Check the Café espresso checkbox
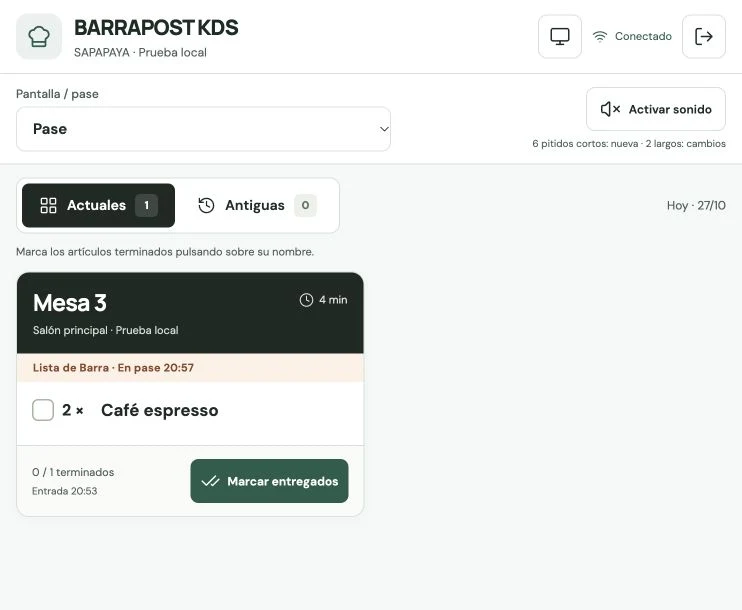 43,410
